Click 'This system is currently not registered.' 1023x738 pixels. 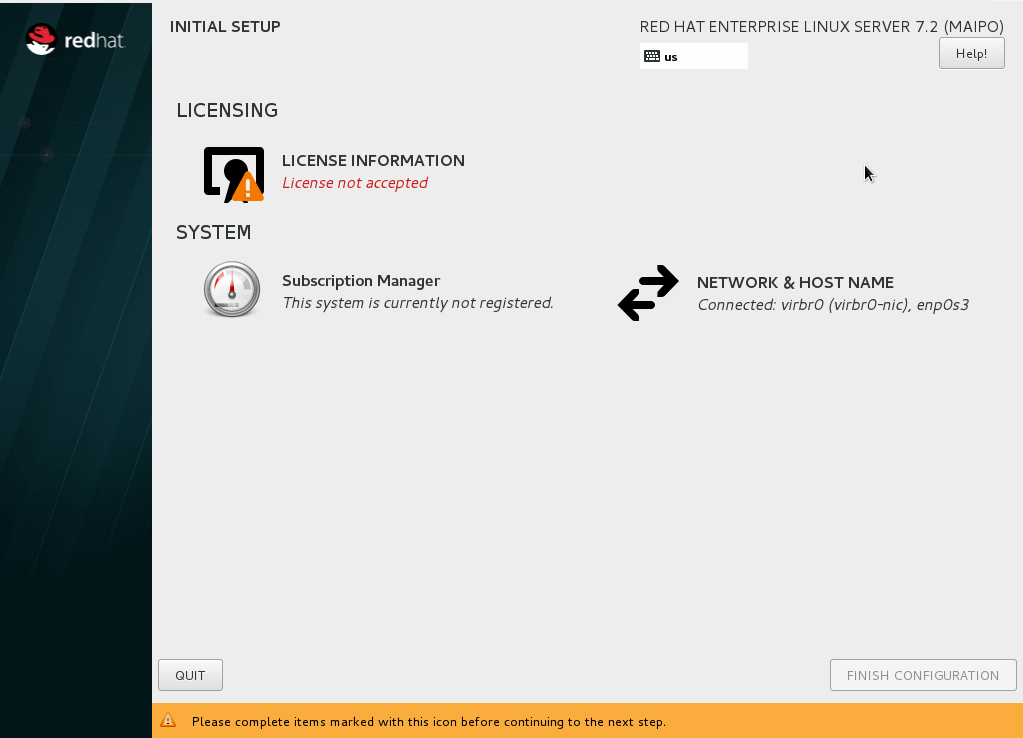point(418,303)
